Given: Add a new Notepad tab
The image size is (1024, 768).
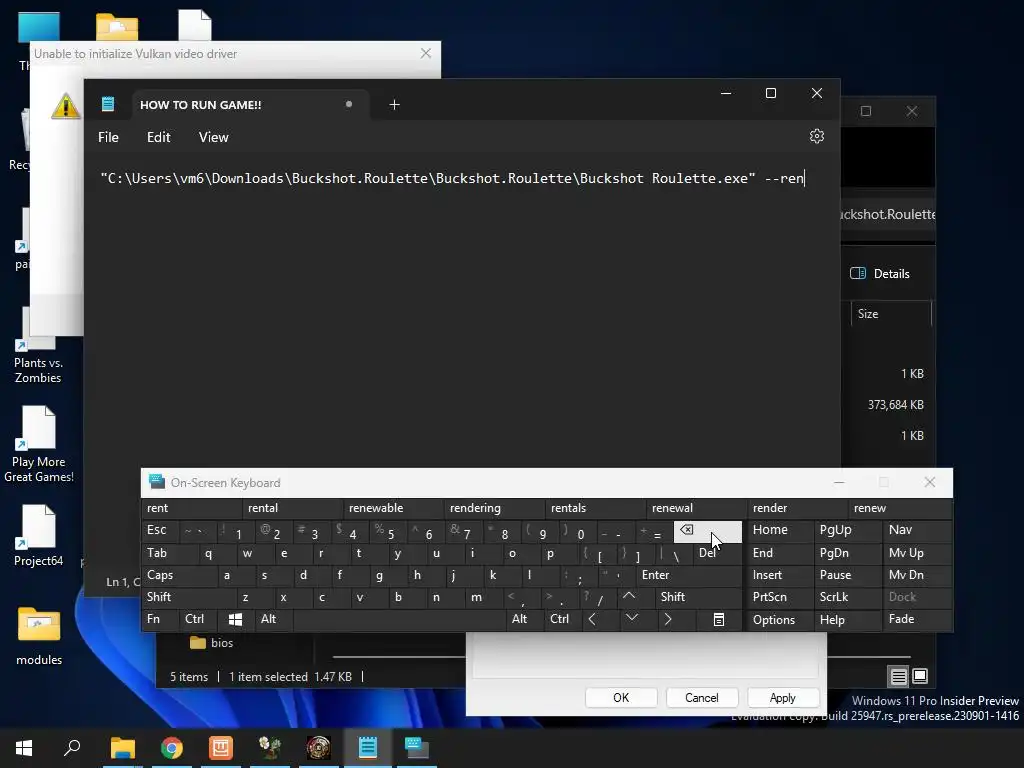Looking at the screenshot, I should pos(394,104).
